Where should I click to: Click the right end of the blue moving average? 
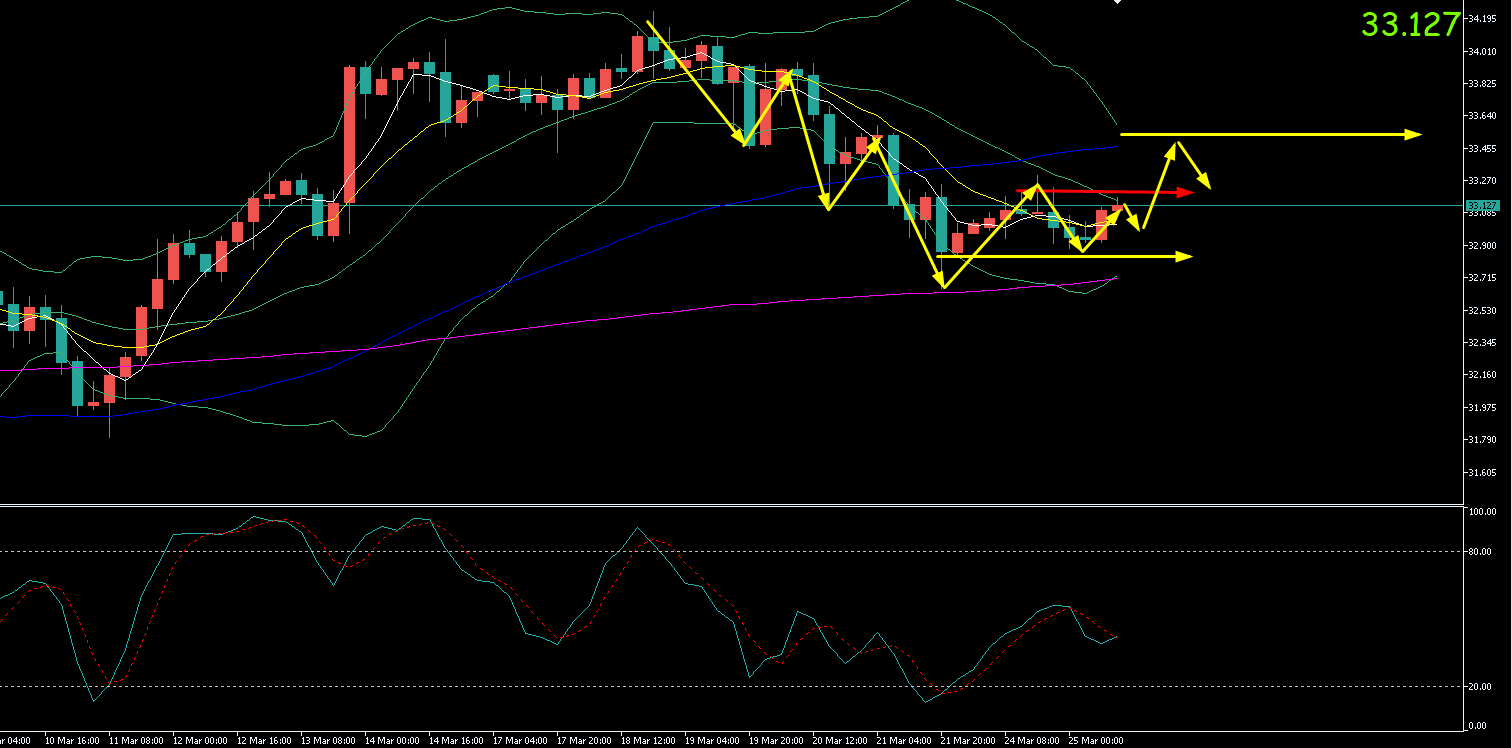click(x=1115, y=147)
